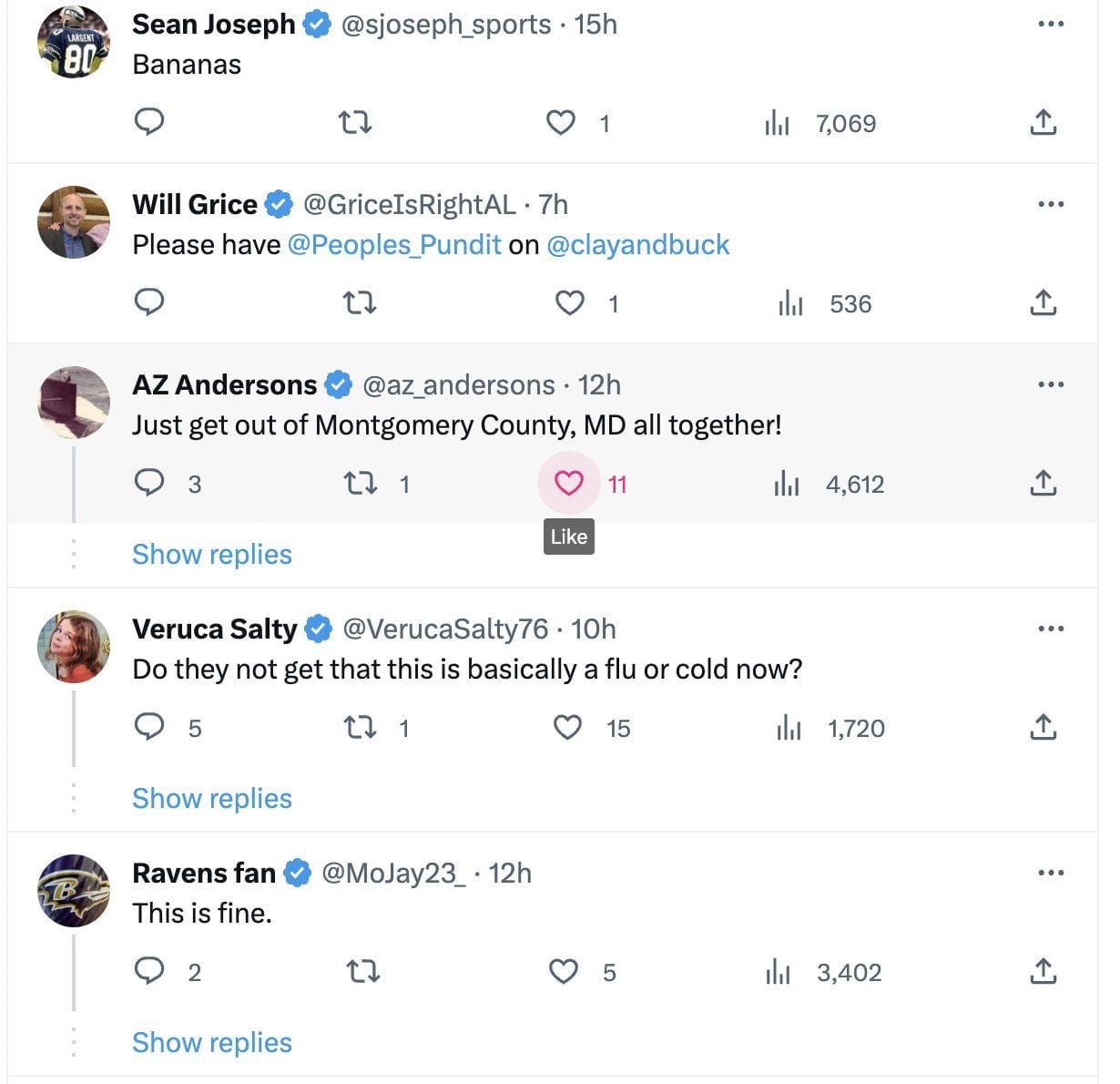Like the AZ Andersons tweet
This screenshot has width=1120, height=1084.
point(568,483)
